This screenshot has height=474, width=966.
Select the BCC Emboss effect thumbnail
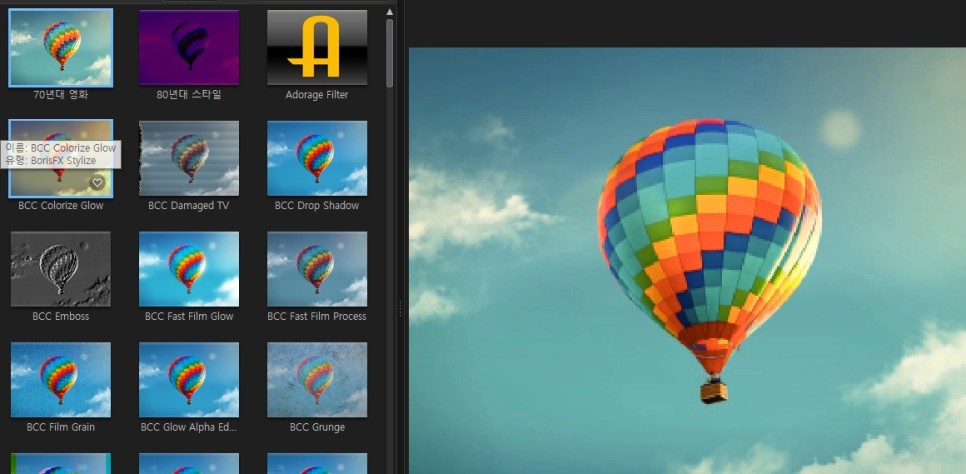point(61,269)
